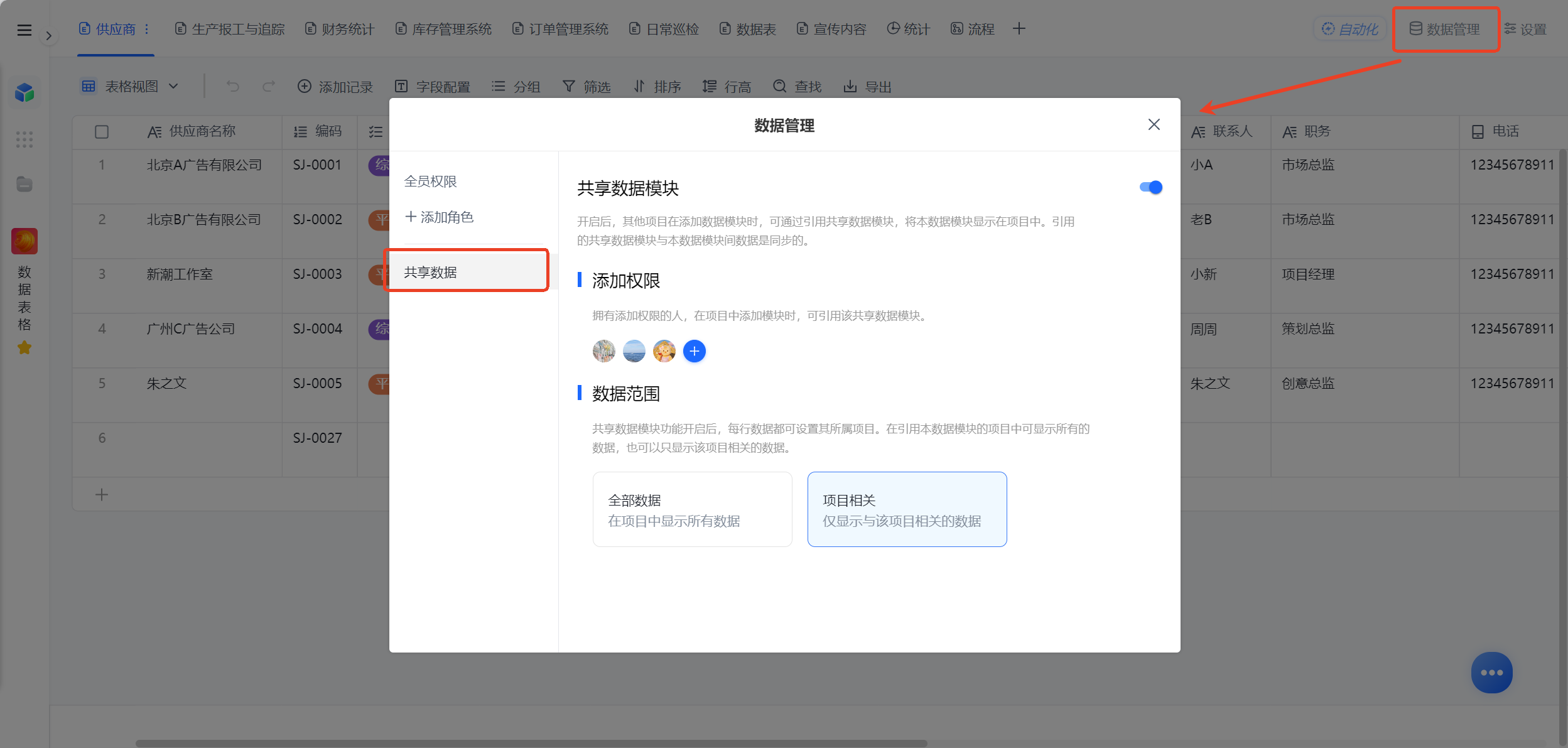Click code cell SJ-0004
Screen dimensions: 1568x748
click(x=318, y=329)
